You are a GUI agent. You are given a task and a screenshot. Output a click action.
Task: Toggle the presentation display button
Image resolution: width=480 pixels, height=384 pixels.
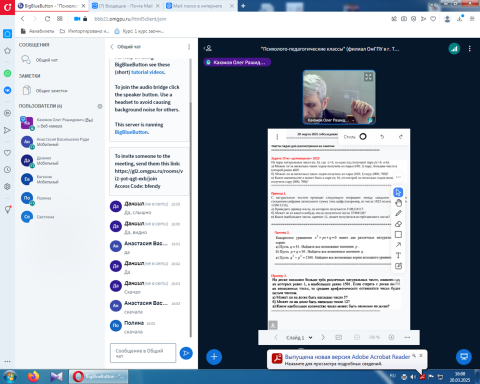[464, 356]
